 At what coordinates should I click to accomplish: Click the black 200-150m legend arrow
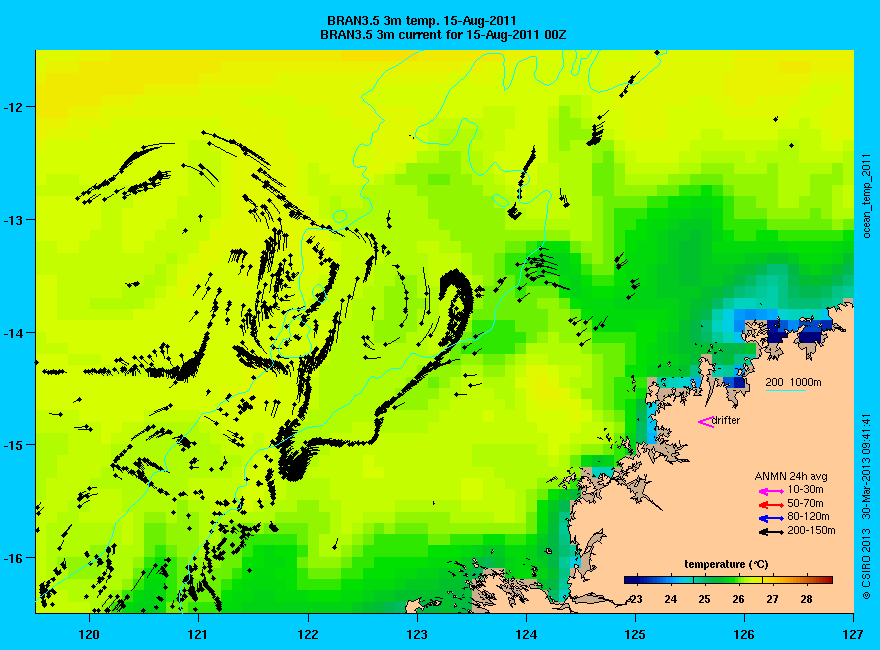771,532
